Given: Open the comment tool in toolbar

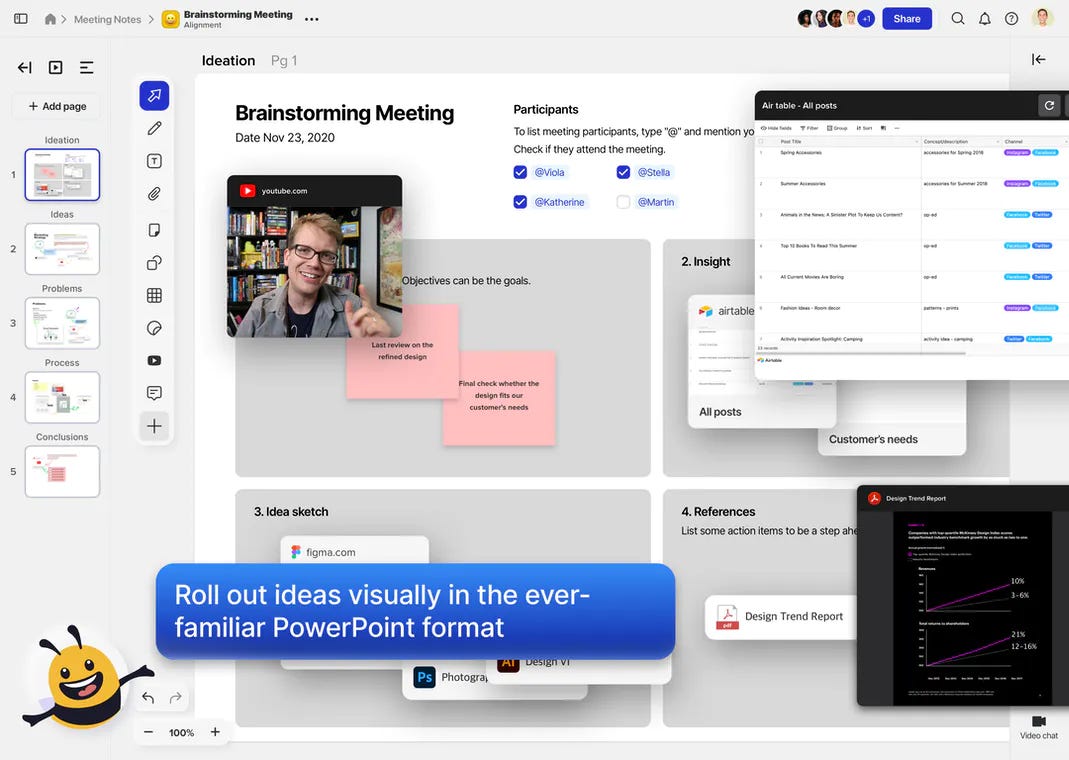Looking at the screenshot, I should click(154, 393).
